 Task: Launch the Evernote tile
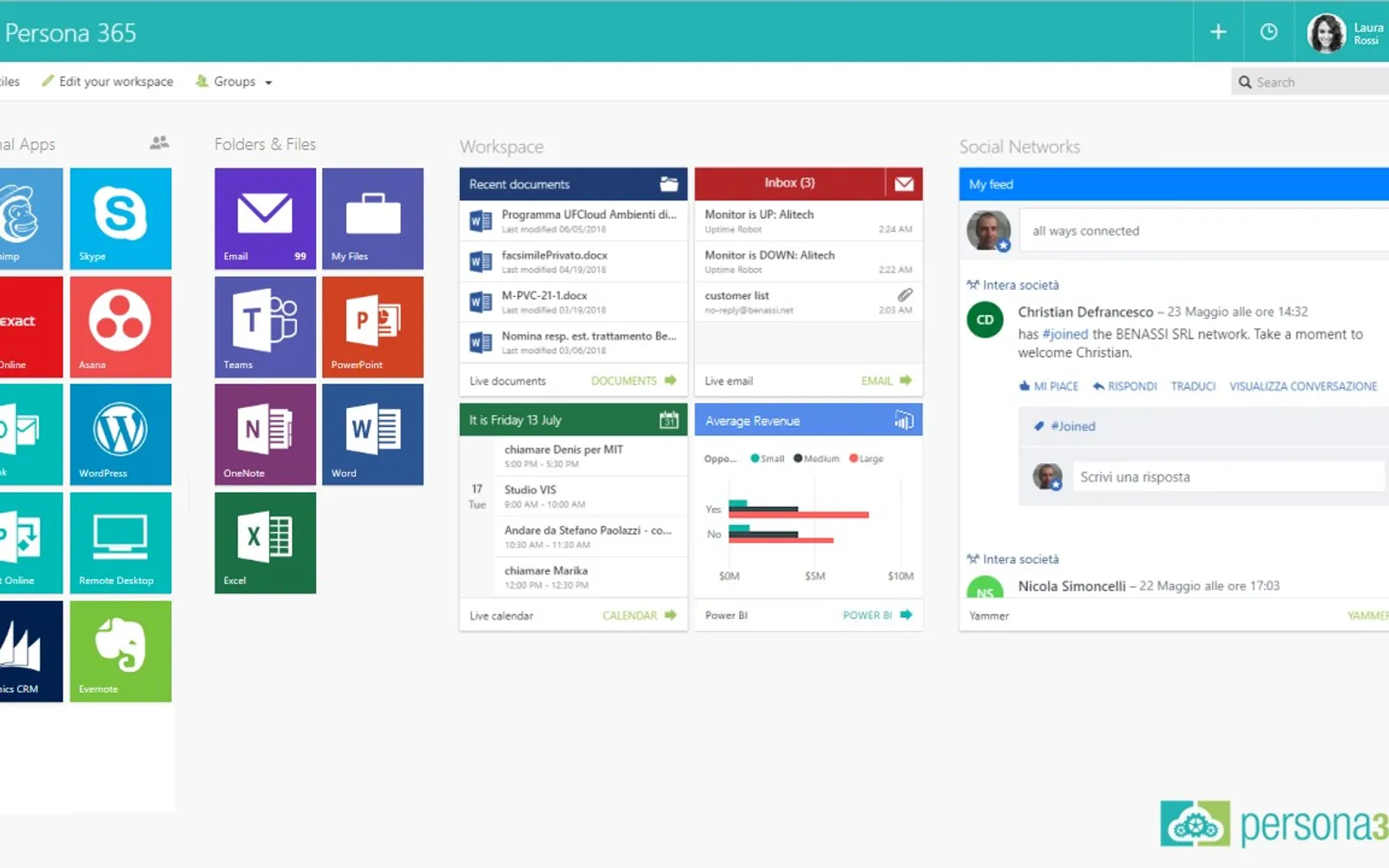tap(121, 651)
